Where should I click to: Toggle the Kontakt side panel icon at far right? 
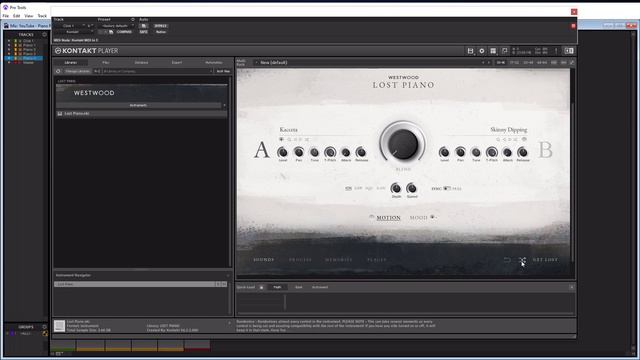point(569,51)
